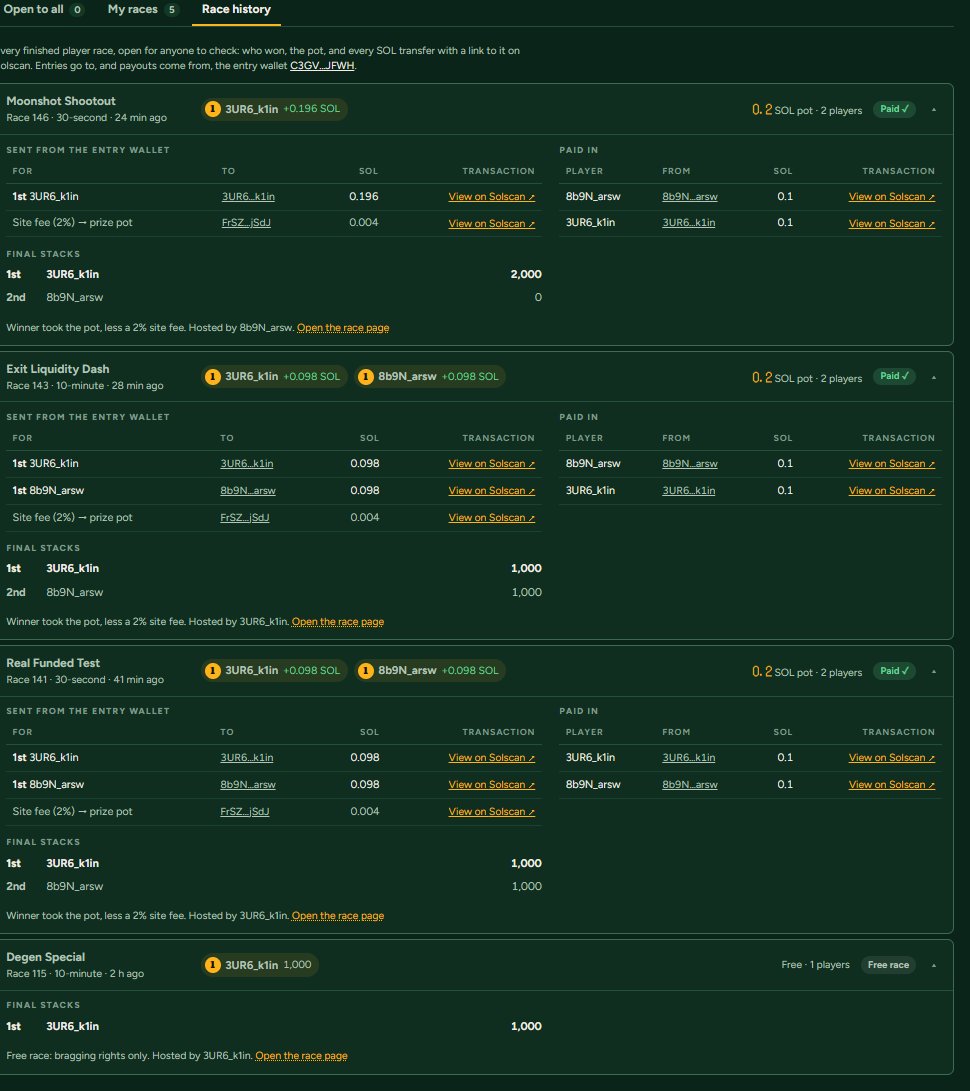Screen dimensions: 970x1091
Task: Open the My races tab
Action: click(143, 10)
